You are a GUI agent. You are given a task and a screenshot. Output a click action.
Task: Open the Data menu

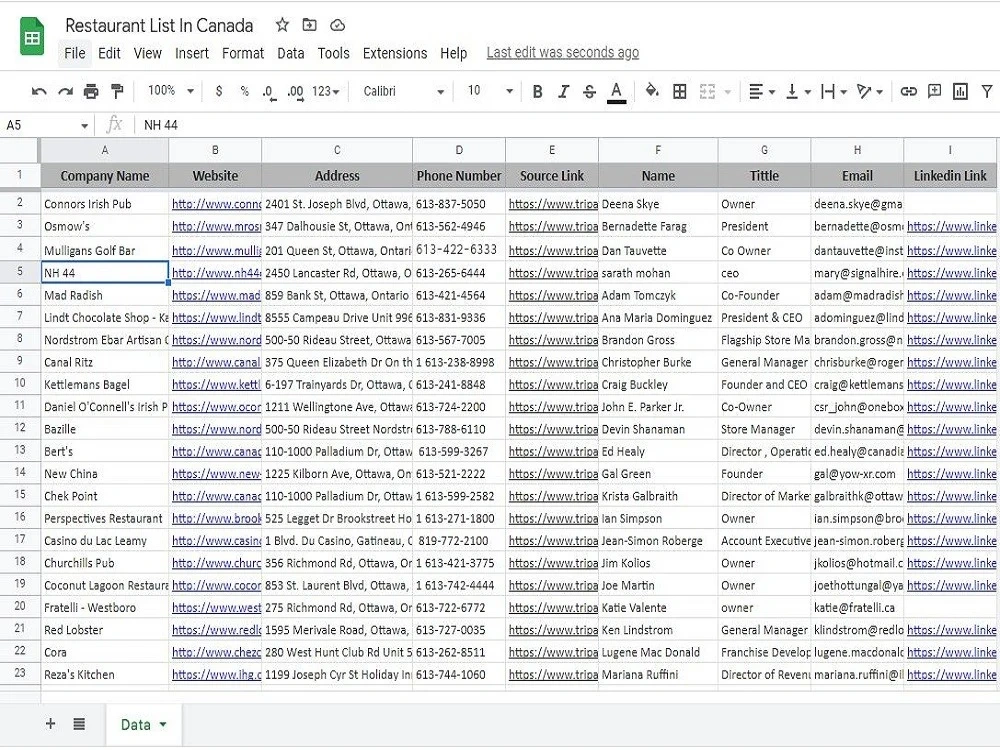point(290,53)
